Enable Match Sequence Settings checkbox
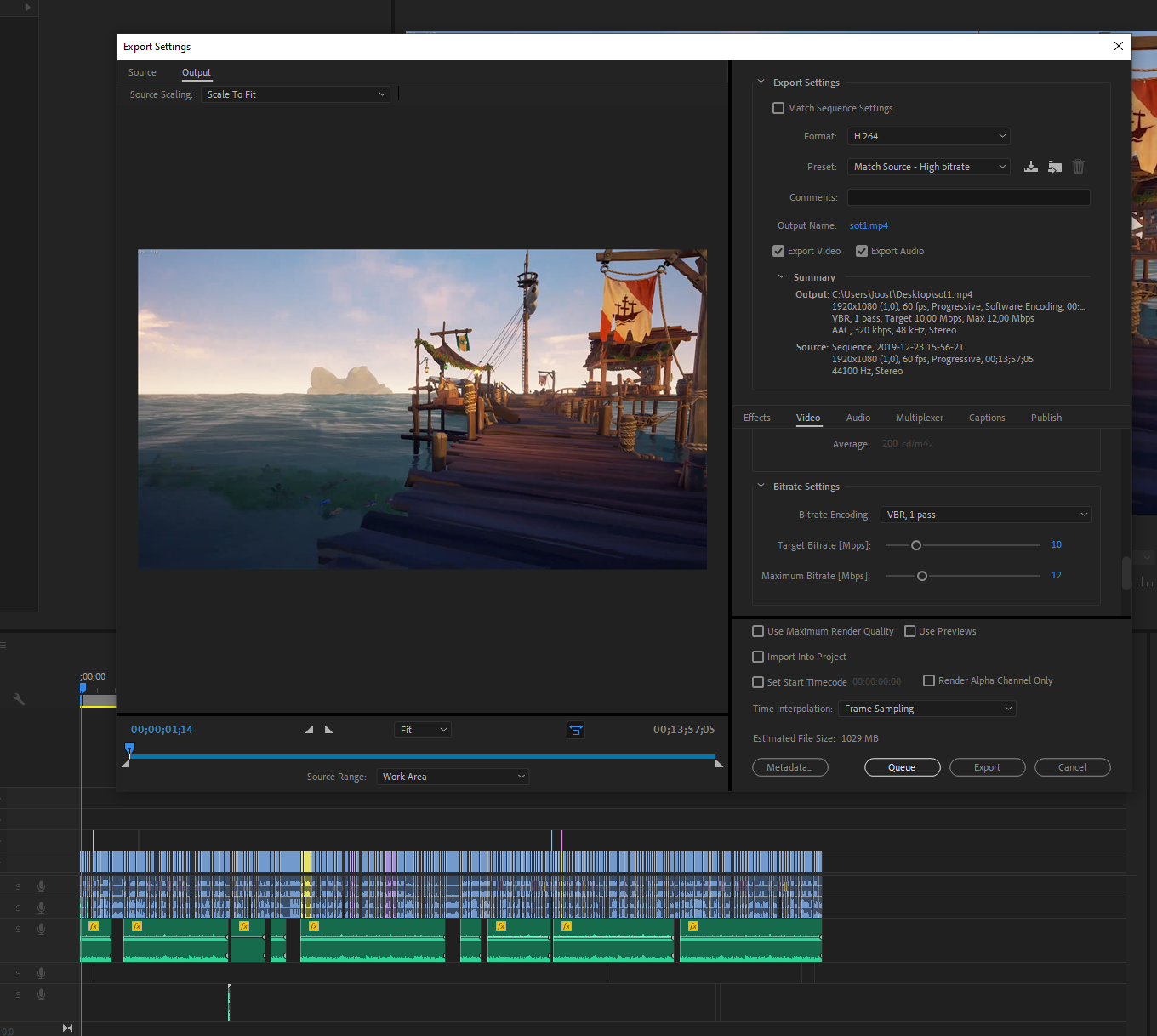1157x1036 pixels. click(x=778, y=108)
